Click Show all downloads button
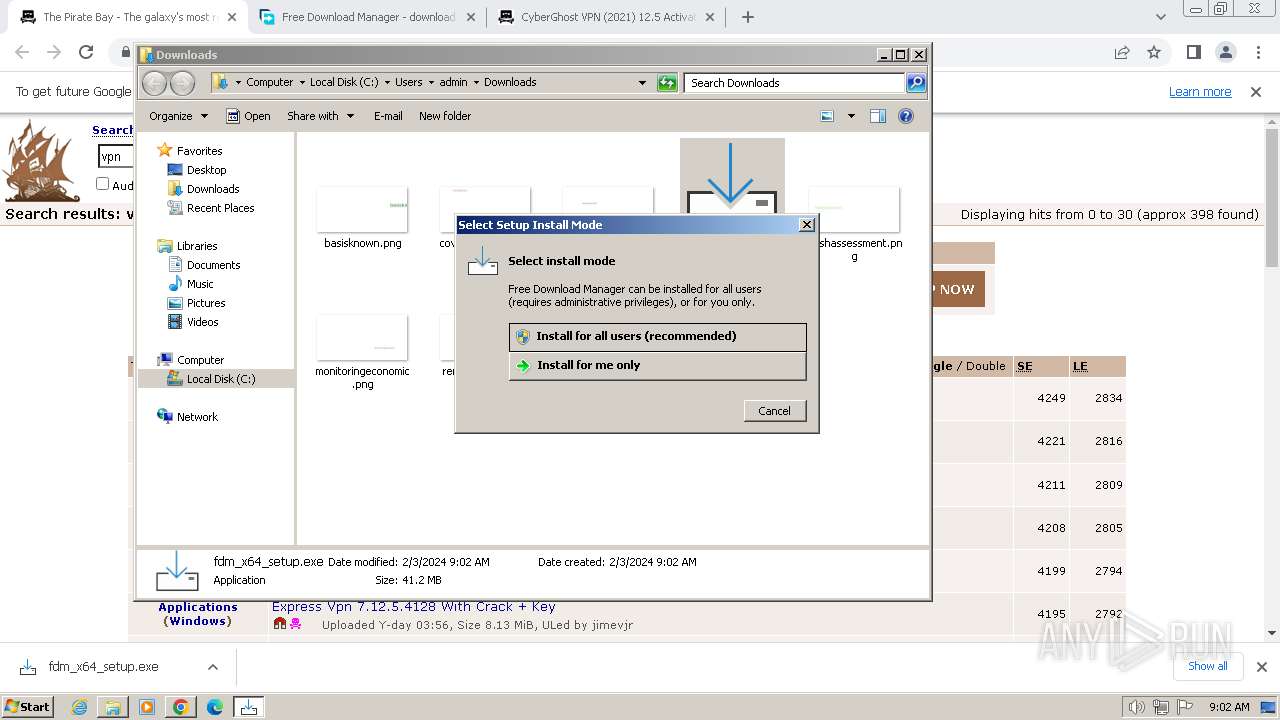This screenshot has width=1280, height=720. tap(1208, 666)
